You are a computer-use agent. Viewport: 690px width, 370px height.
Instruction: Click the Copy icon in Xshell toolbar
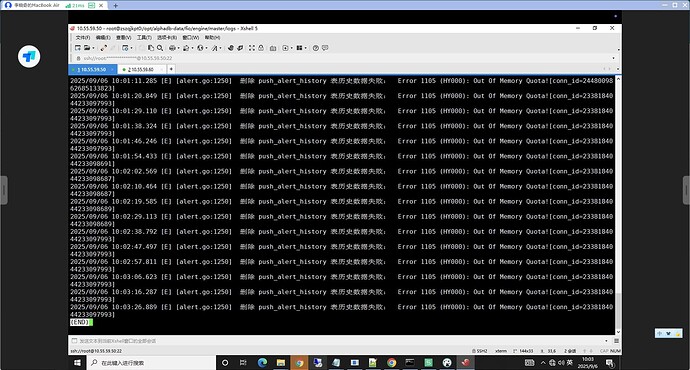pyautogui.click(x=151, y=48)
